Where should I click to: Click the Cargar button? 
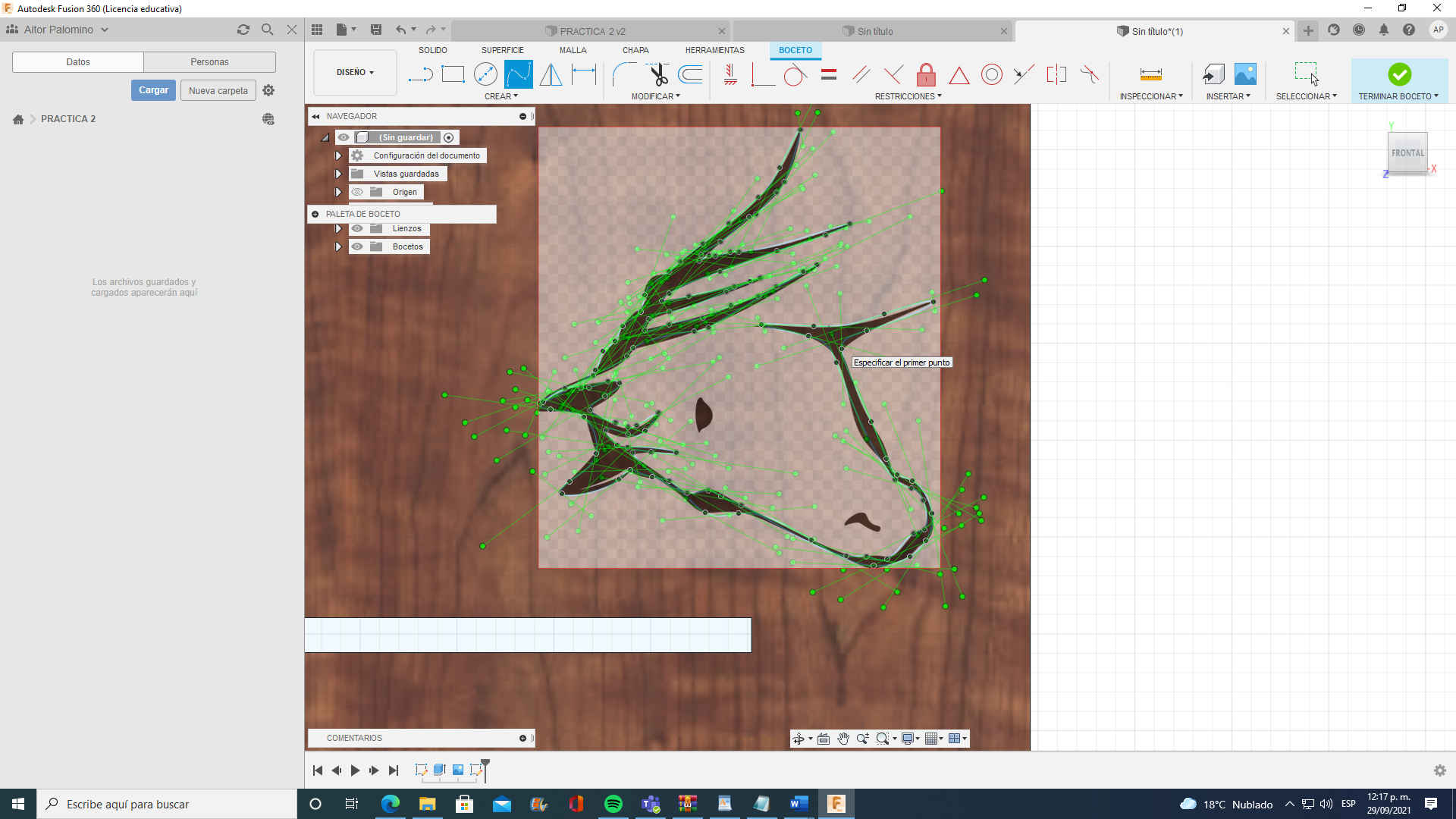[x=153, y=90]
